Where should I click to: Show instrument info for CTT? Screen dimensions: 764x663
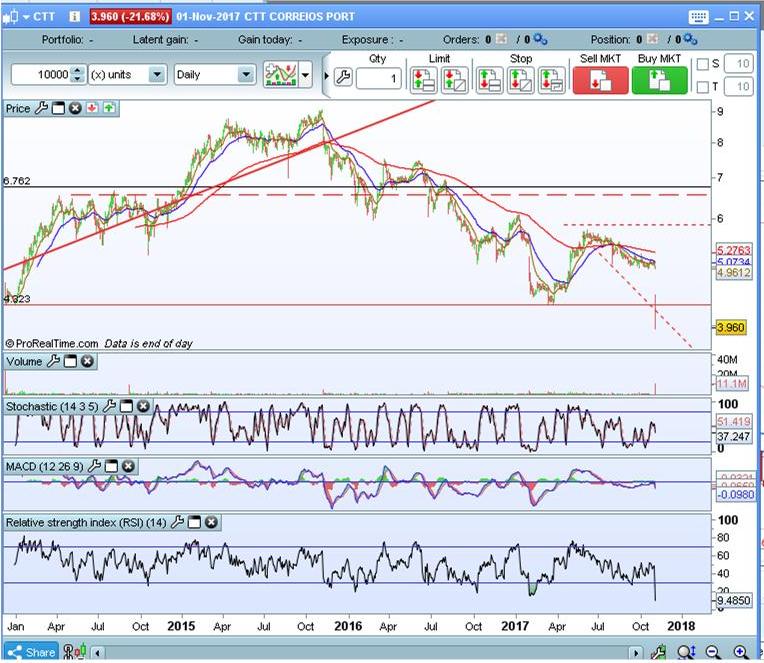tap(74, 17)
